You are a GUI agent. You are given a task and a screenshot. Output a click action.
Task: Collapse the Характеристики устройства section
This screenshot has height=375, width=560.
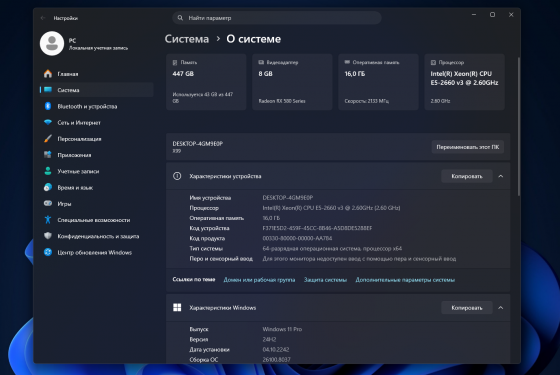click(501, 176)
